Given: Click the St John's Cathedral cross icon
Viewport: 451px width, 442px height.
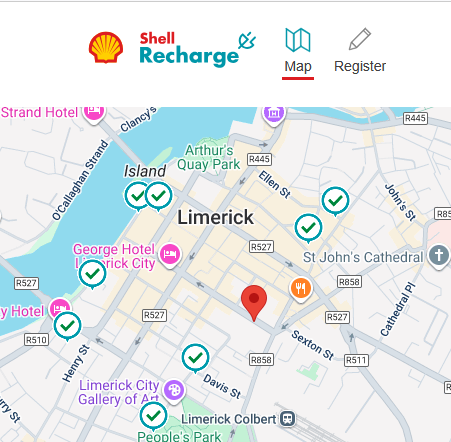Looking at the screenshot, I should [x=439, y=256].
